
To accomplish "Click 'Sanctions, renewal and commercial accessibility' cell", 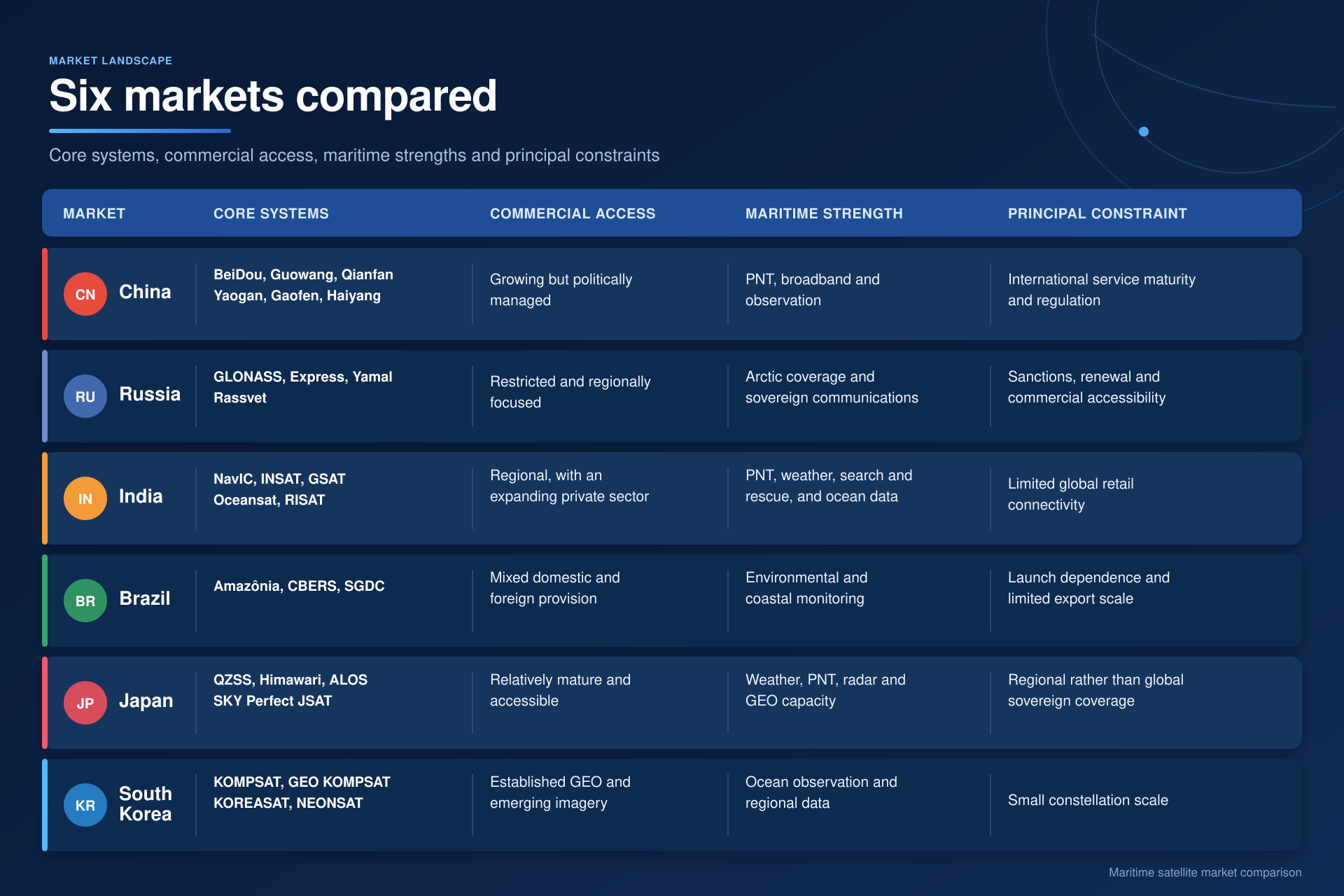I will (x=1086, y=387).
